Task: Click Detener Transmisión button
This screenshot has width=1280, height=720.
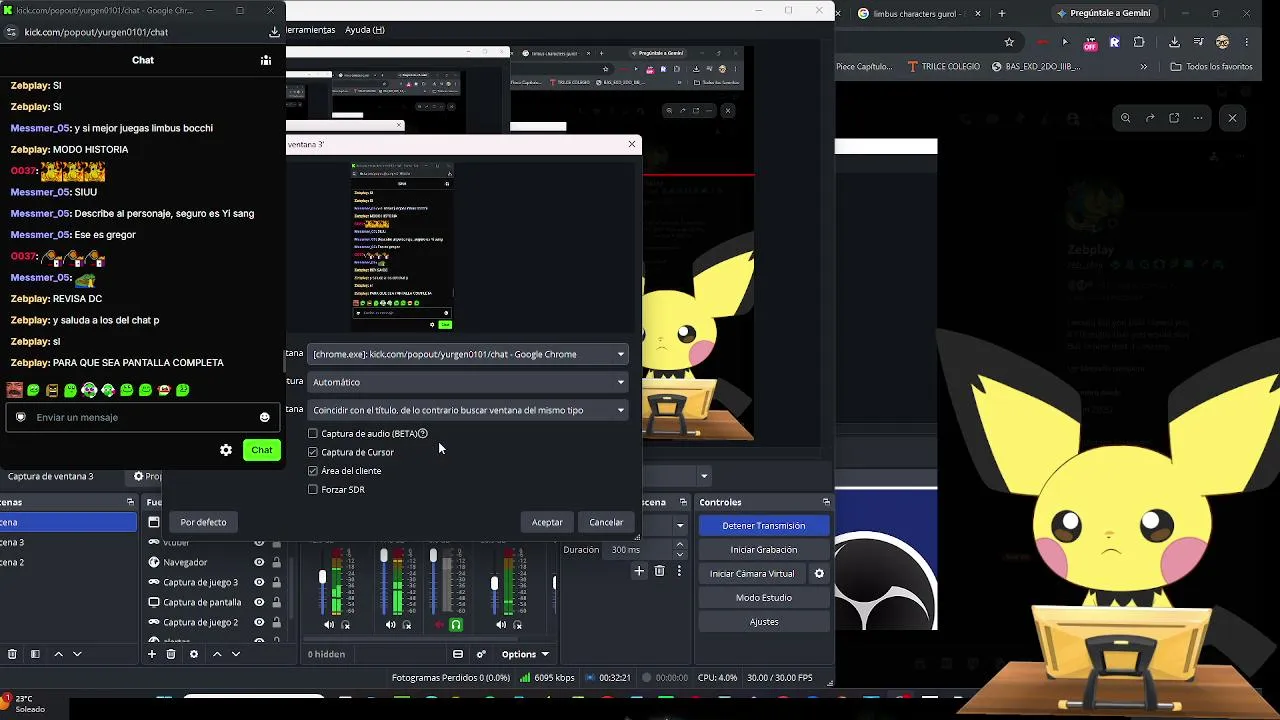Action: (764, 526)
